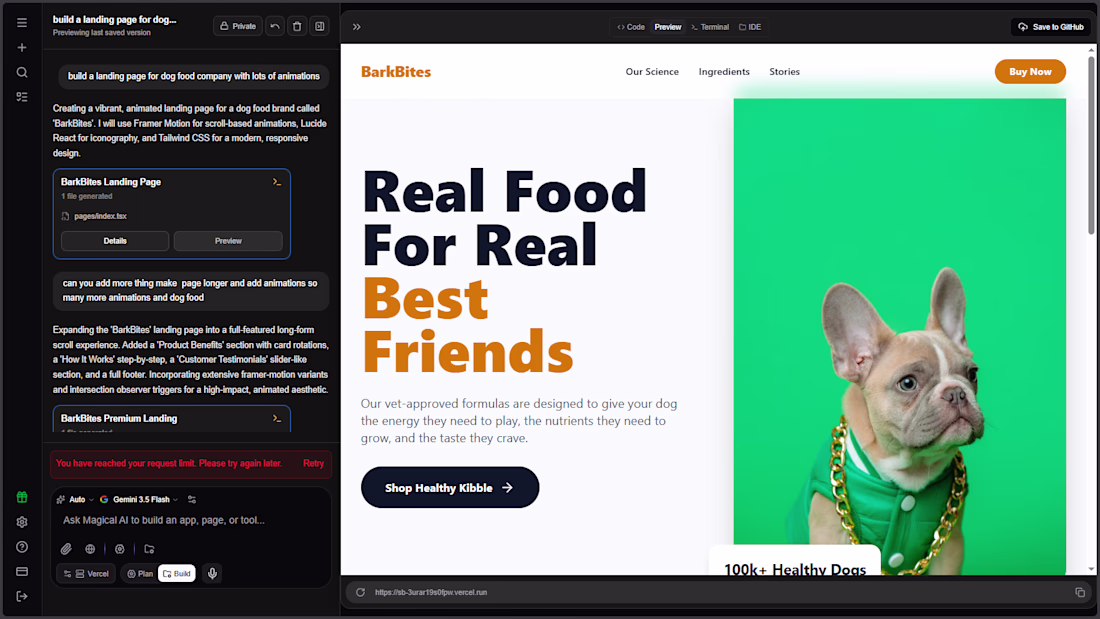
Task: Start a new chat with plus icon
Action: (x=22, y=47)
